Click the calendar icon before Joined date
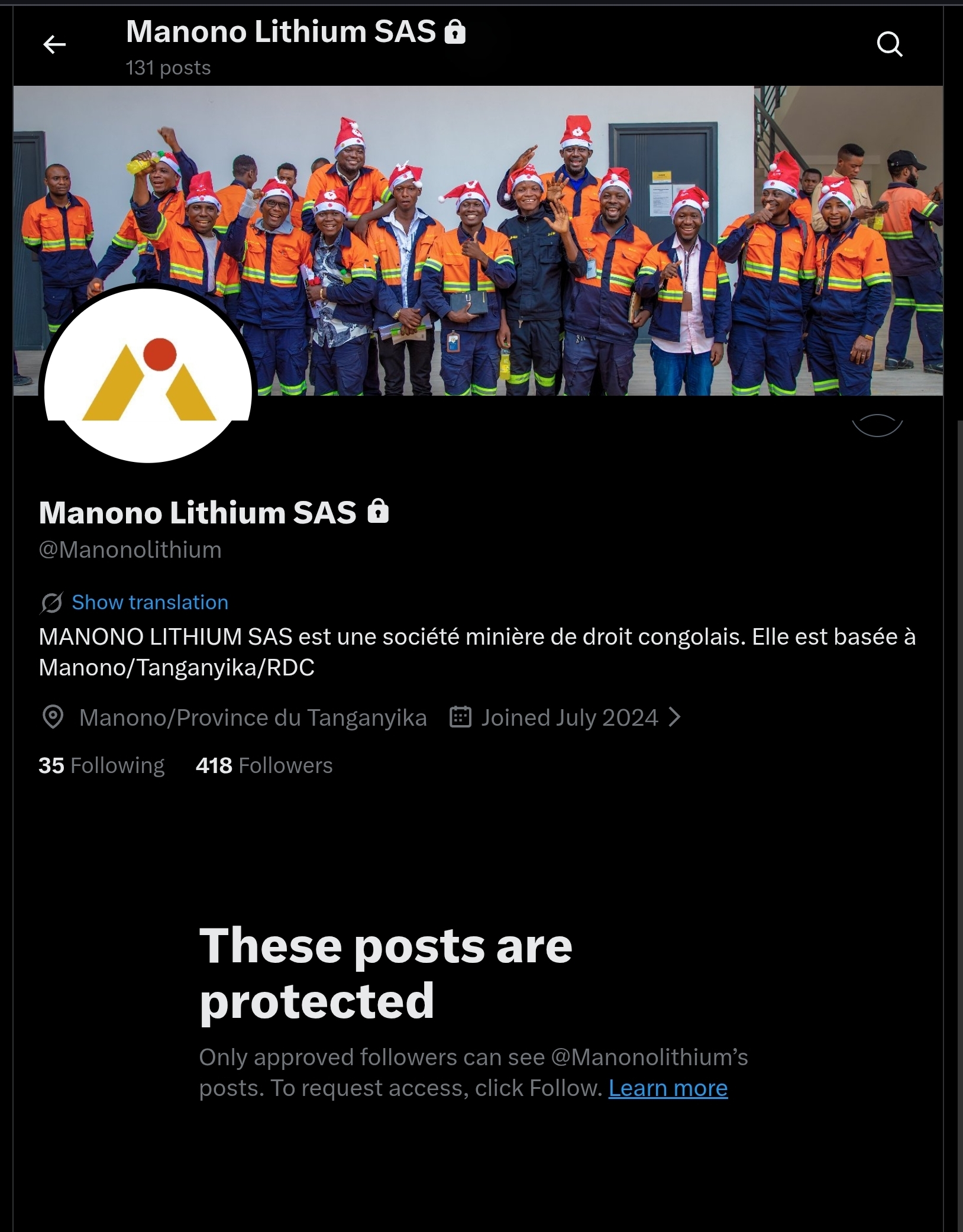The image size is (963, 1232). 460,717
